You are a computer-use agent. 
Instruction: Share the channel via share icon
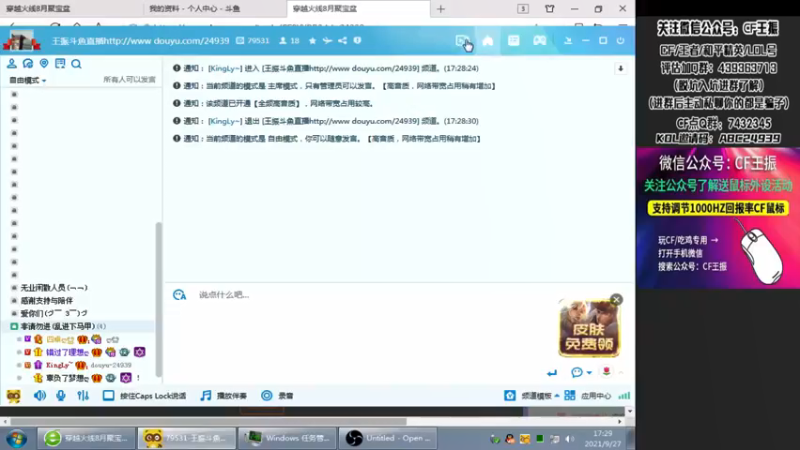(x=342, y=41)
